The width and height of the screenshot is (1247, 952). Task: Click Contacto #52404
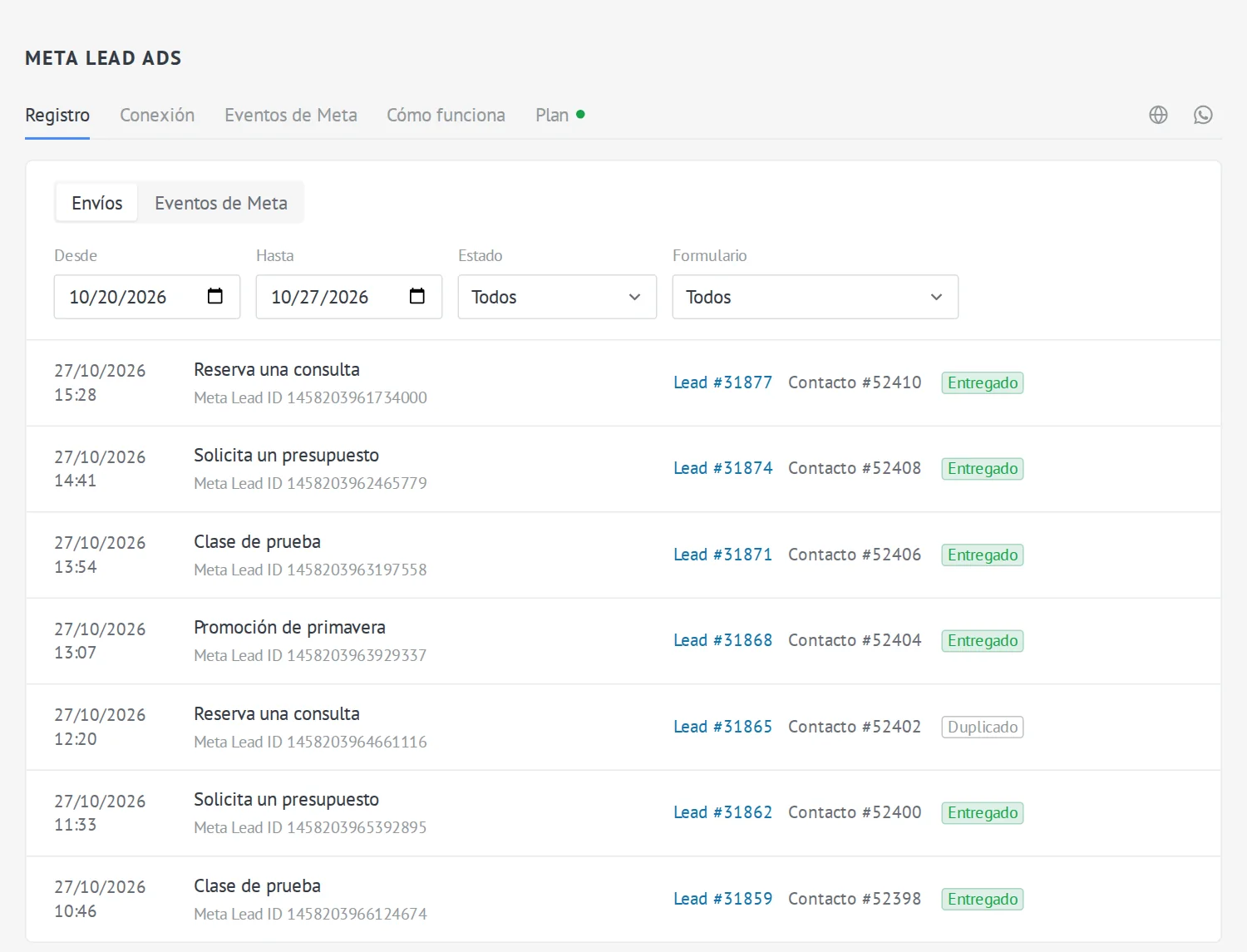(x=855, y=640)
